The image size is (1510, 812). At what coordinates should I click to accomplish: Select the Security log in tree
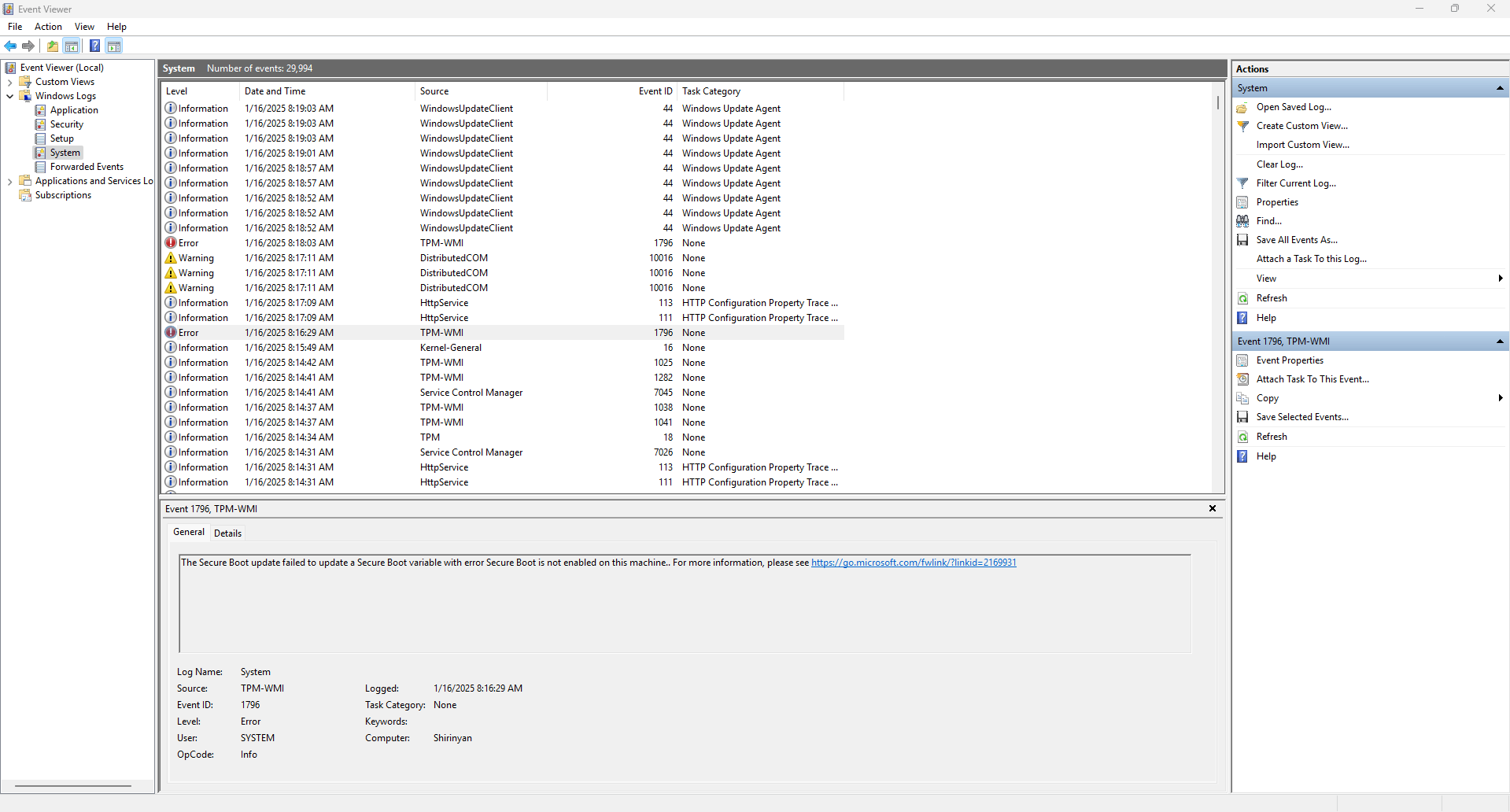point(66,124)
